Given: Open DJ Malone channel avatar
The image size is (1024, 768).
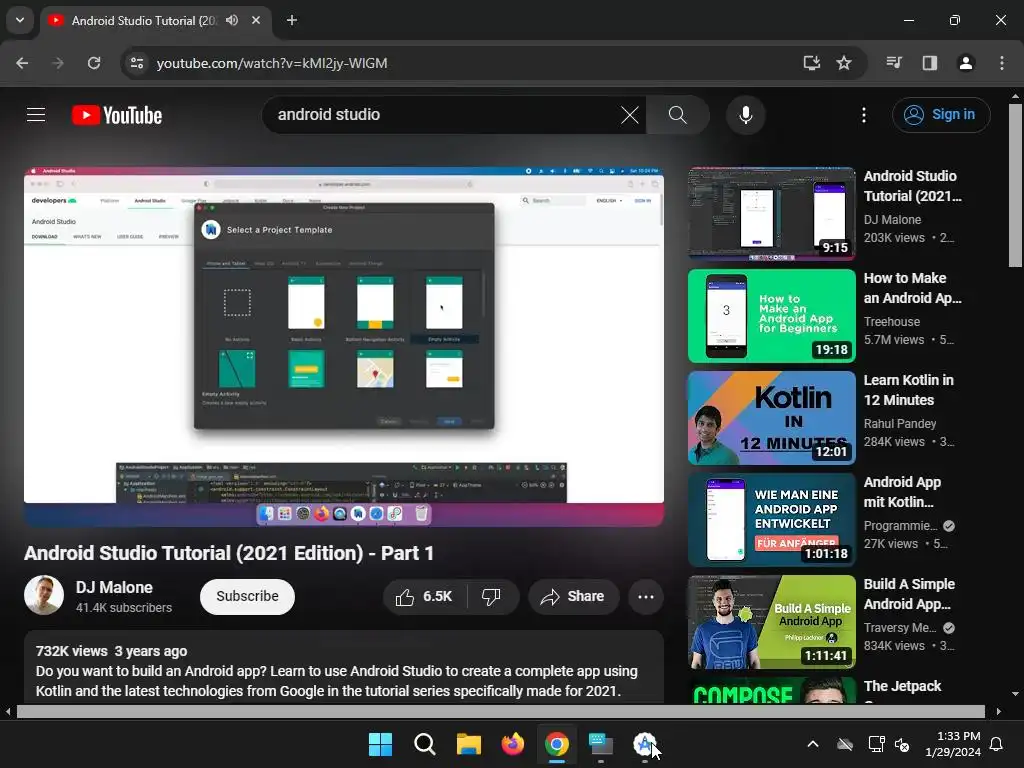Looking at the screenshot, I should [x=44, y=595].
